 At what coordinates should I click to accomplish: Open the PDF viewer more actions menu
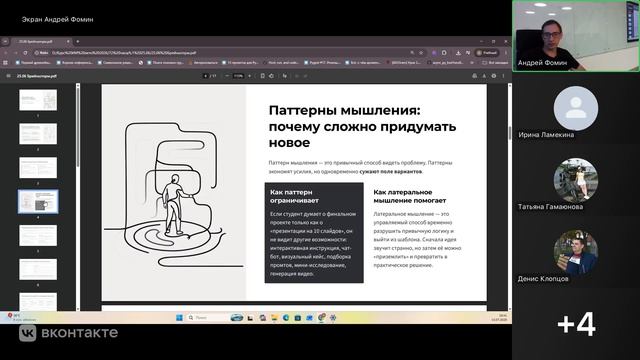coord(503,76)
